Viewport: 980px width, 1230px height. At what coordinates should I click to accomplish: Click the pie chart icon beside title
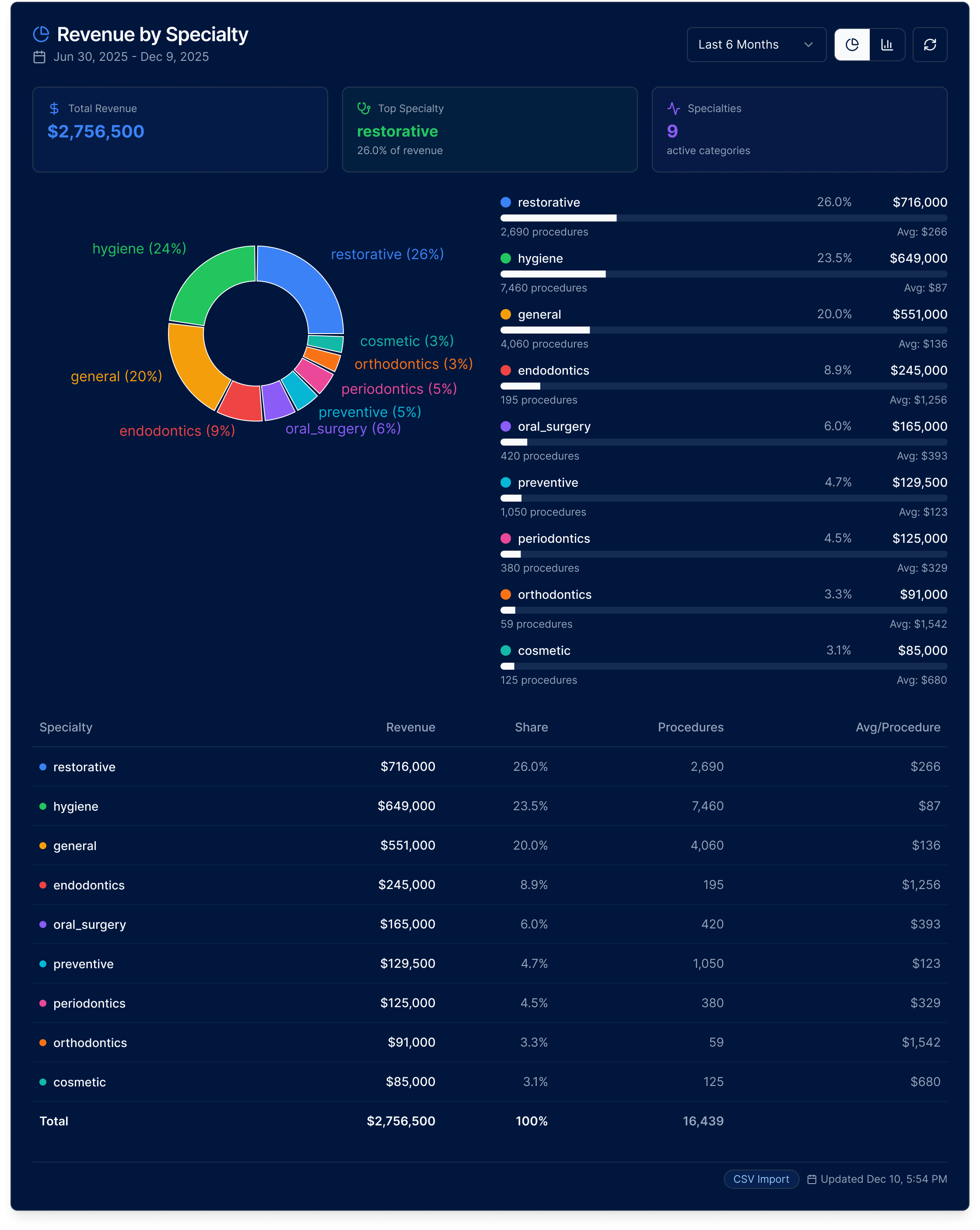pyautogui.click(x=41, y=34)
